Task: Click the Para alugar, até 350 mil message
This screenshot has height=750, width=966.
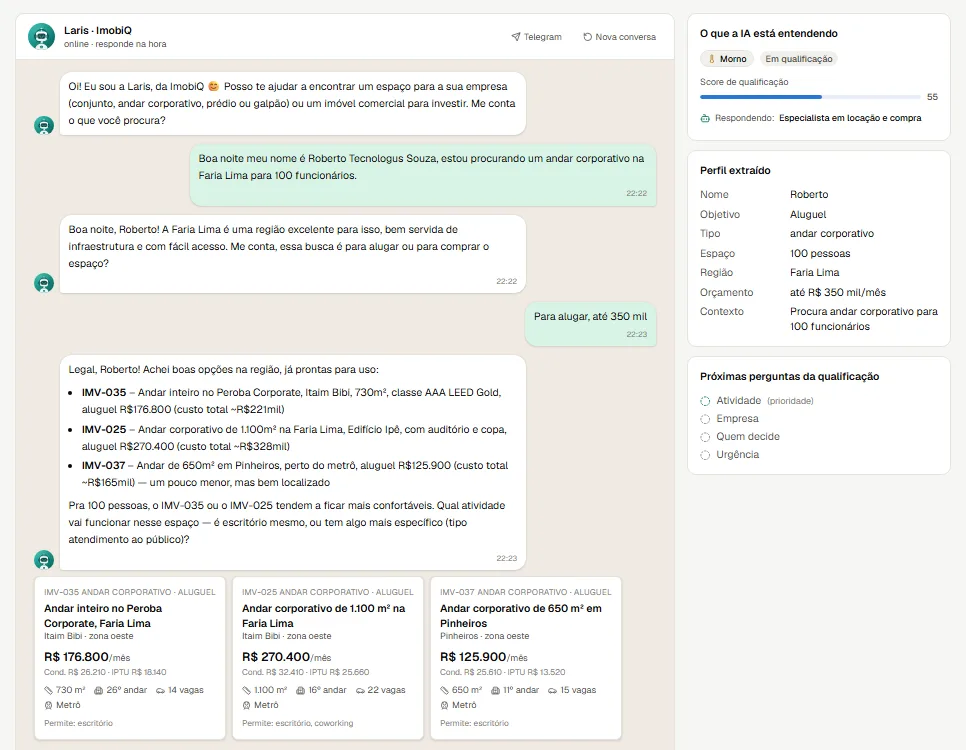Action: click(590, 324)
